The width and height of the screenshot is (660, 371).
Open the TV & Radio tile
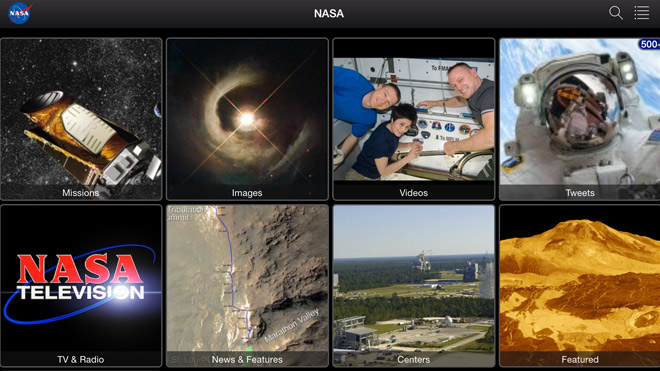81,286
